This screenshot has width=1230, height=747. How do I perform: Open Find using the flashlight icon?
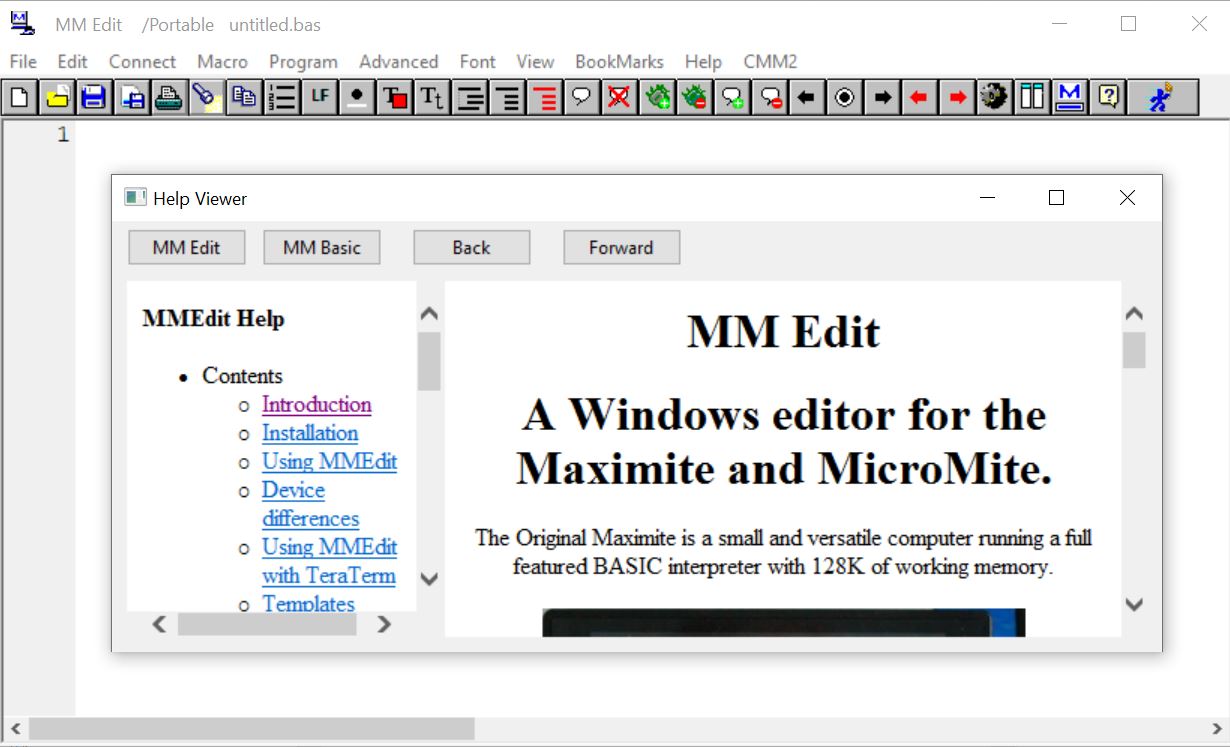[207, 97]
